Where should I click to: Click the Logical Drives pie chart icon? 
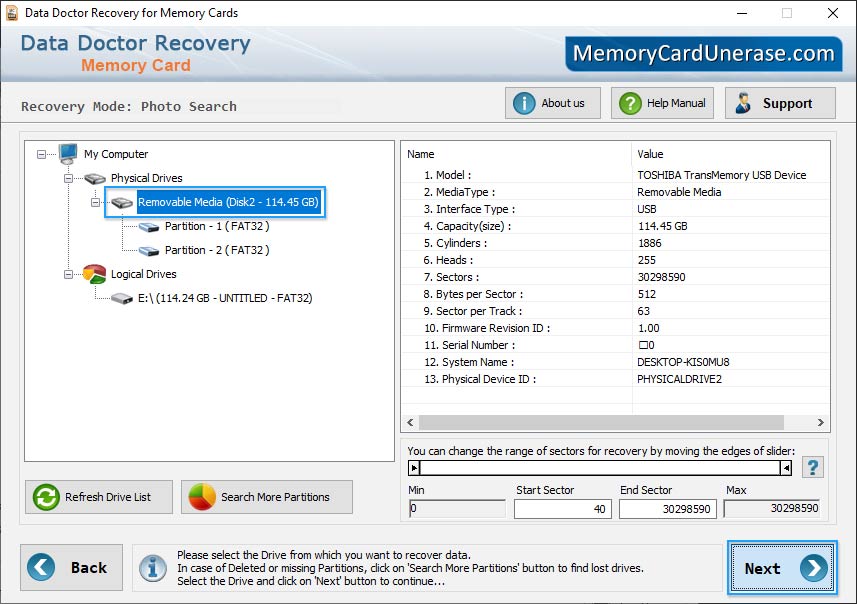click(95, 274)
